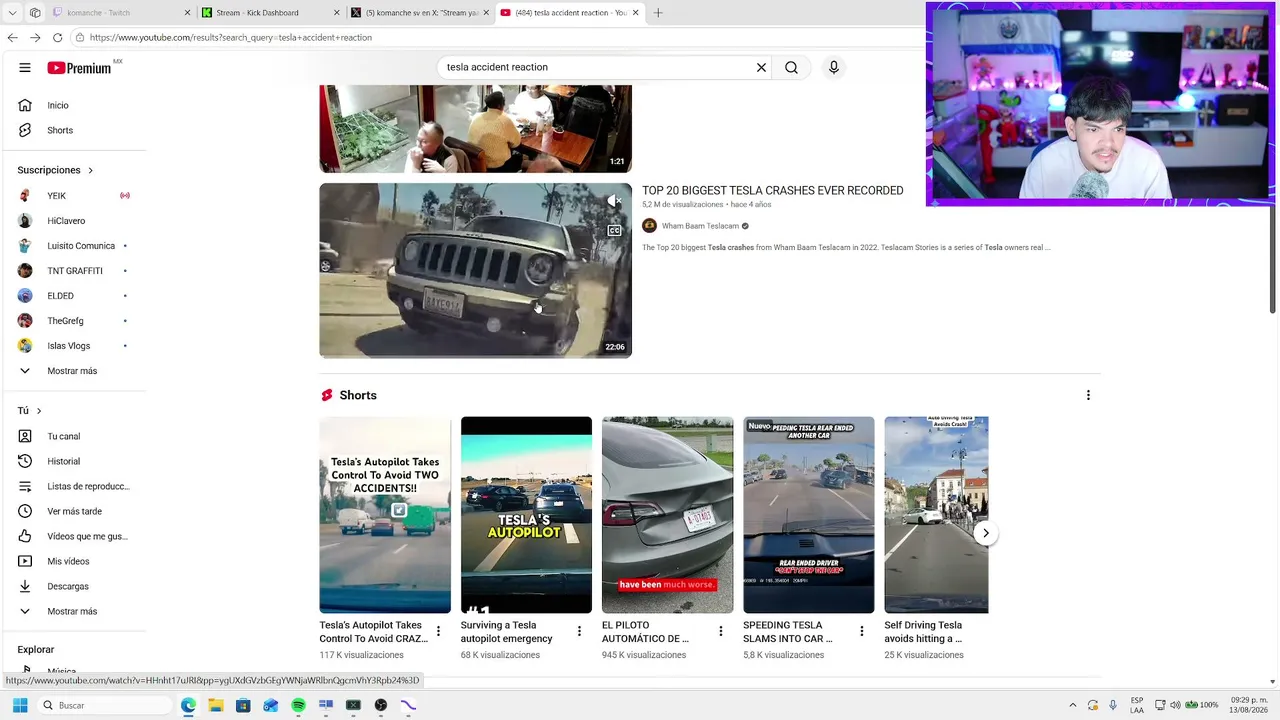Open OBS Studio from the taskbar
This screenshot has width=1280, height=720.
click(x=381, y=705)
